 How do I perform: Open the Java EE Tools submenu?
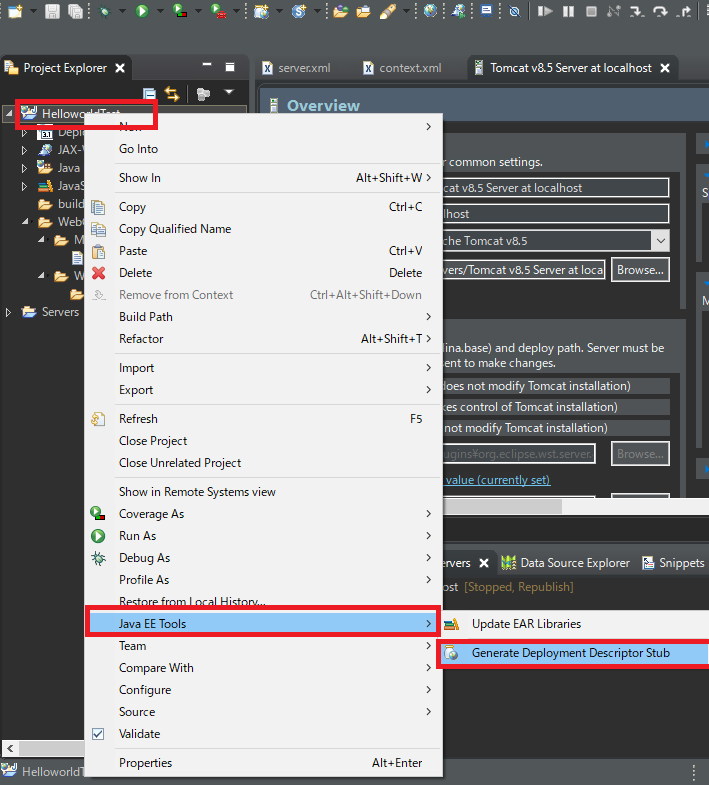point(263,624)
